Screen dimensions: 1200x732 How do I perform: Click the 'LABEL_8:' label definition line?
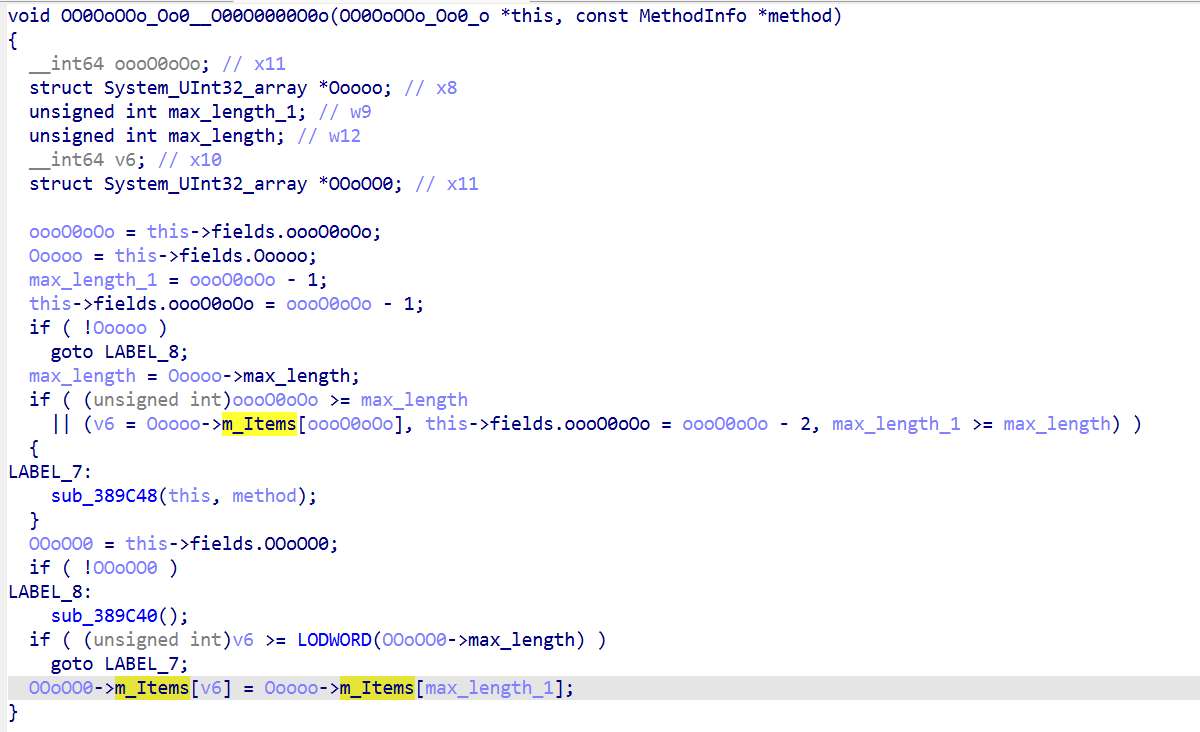[51, 592]
